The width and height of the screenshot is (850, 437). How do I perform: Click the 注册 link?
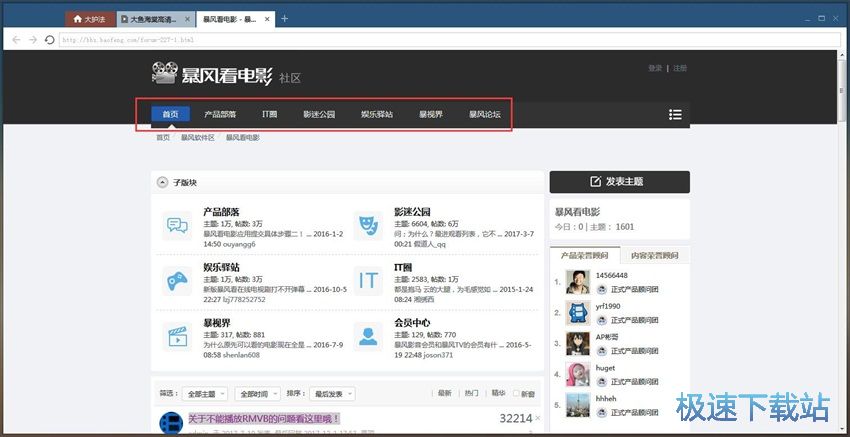tap(680, 68)
